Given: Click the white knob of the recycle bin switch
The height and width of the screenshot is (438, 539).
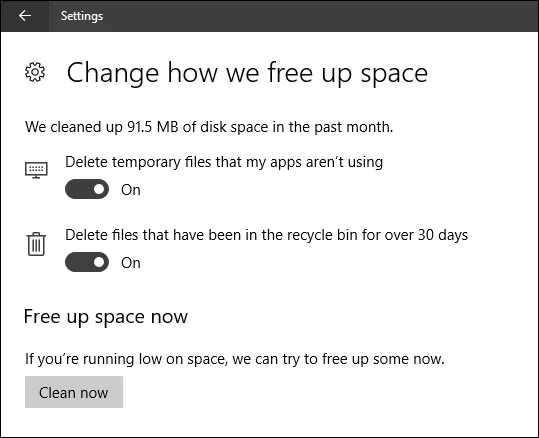Looking at the screenshot, I should point(99,262).
